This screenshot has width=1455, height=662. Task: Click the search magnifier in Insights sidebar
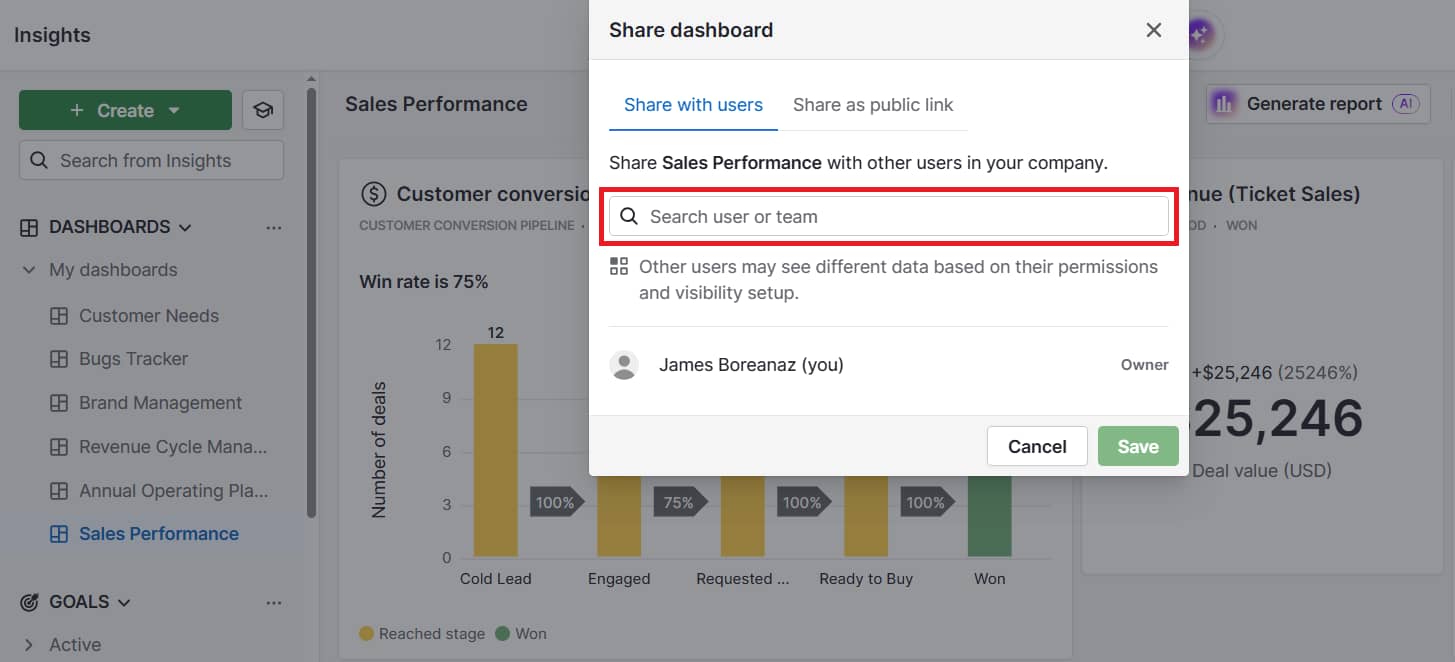click(x=39, y=160)
